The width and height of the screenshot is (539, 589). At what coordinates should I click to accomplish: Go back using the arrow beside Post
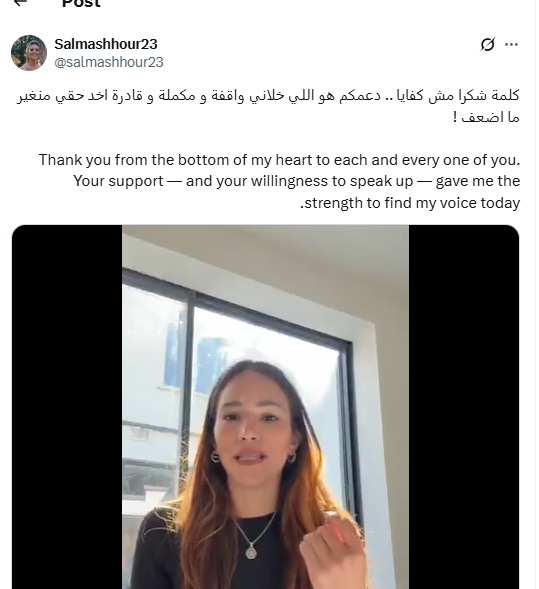point(20,2)
